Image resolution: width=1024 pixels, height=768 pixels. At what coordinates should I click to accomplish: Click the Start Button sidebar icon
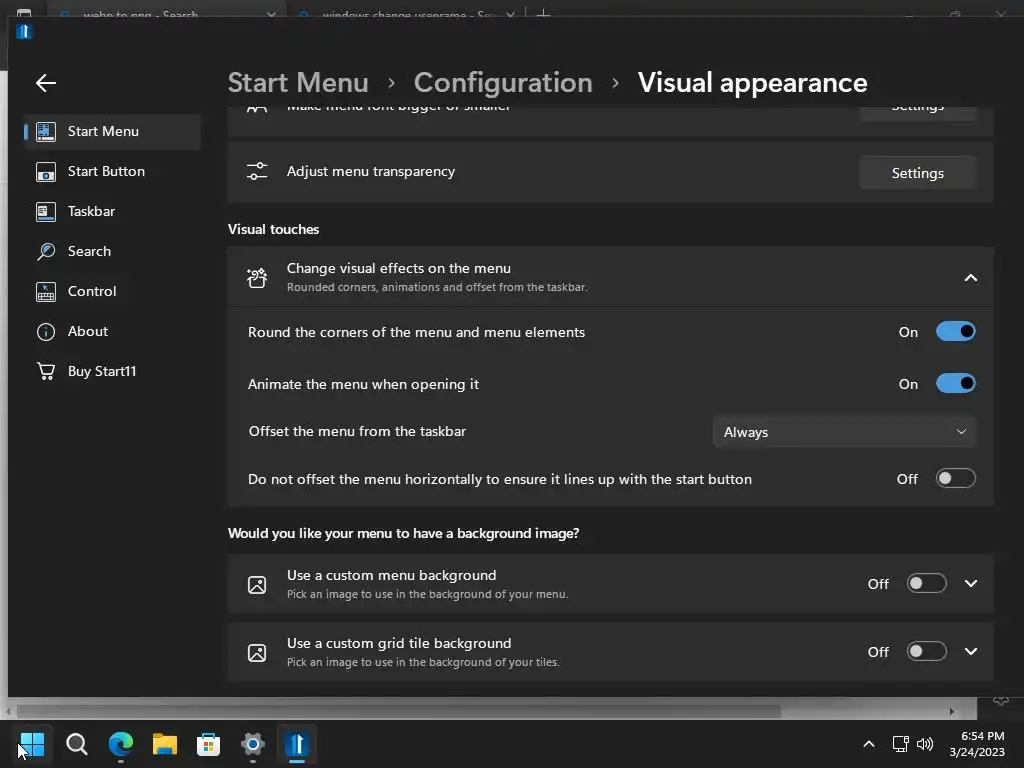coord(46,172)
